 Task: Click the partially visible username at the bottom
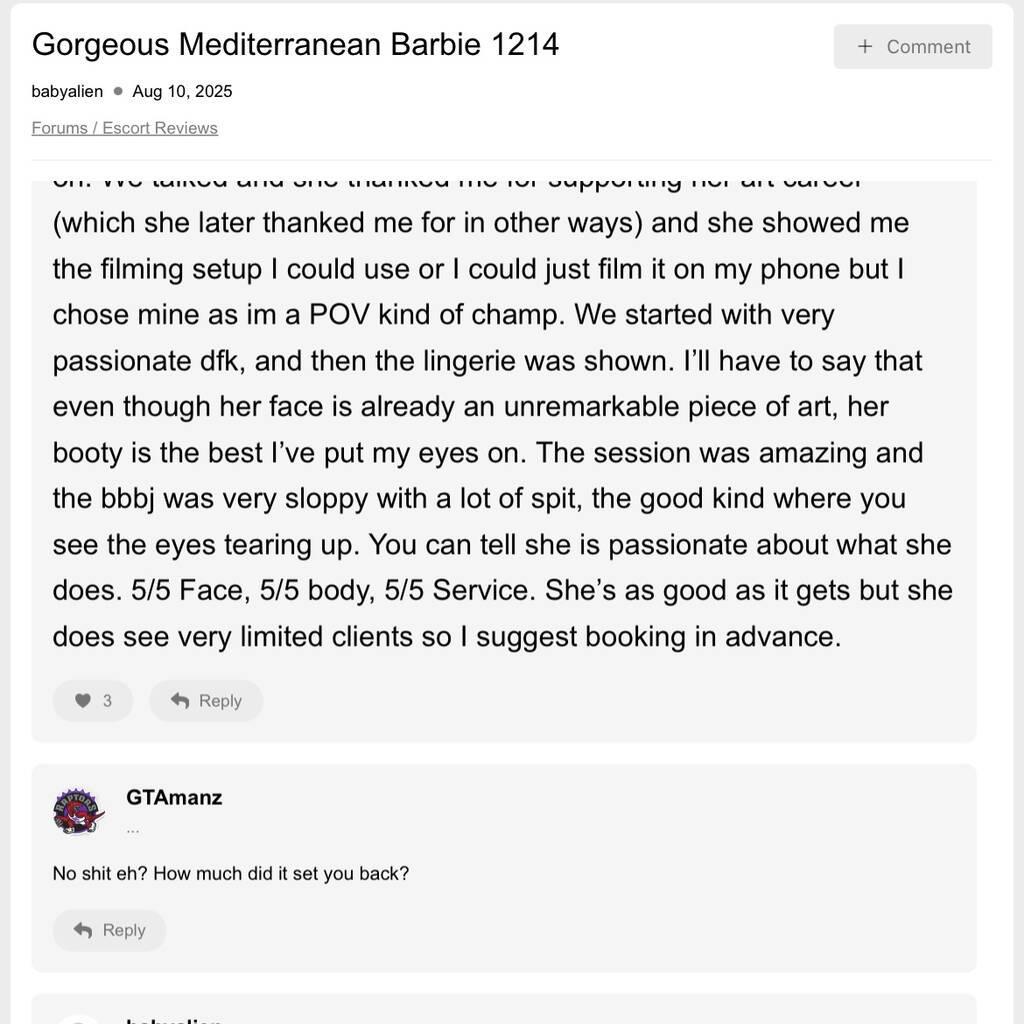(174, 1019)
